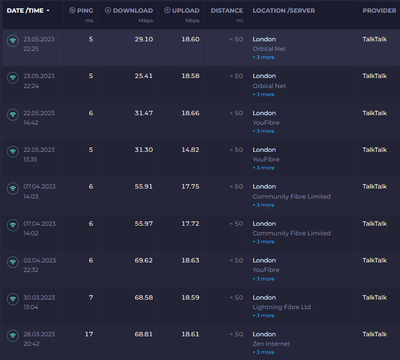Screen dimensions: 400x360
Task: Click the wifi icon for 28.03.2023 20:42 result
Action: tap(13, 336)
